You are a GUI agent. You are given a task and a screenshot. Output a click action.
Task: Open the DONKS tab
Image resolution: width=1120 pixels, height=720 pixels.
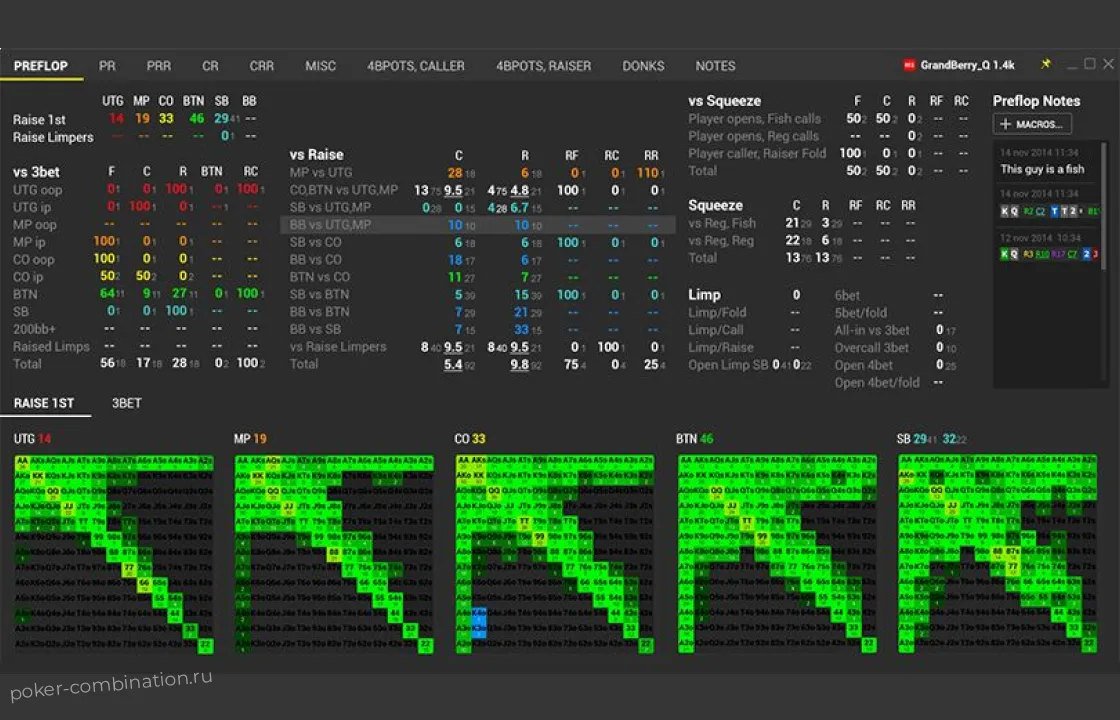[x=643, y=66]
